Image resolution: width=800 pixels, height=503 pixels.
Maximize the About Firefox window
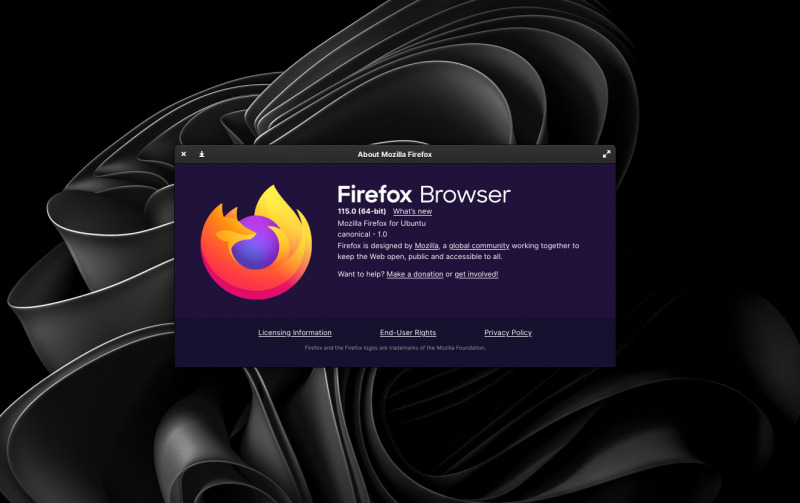(606, 154)
